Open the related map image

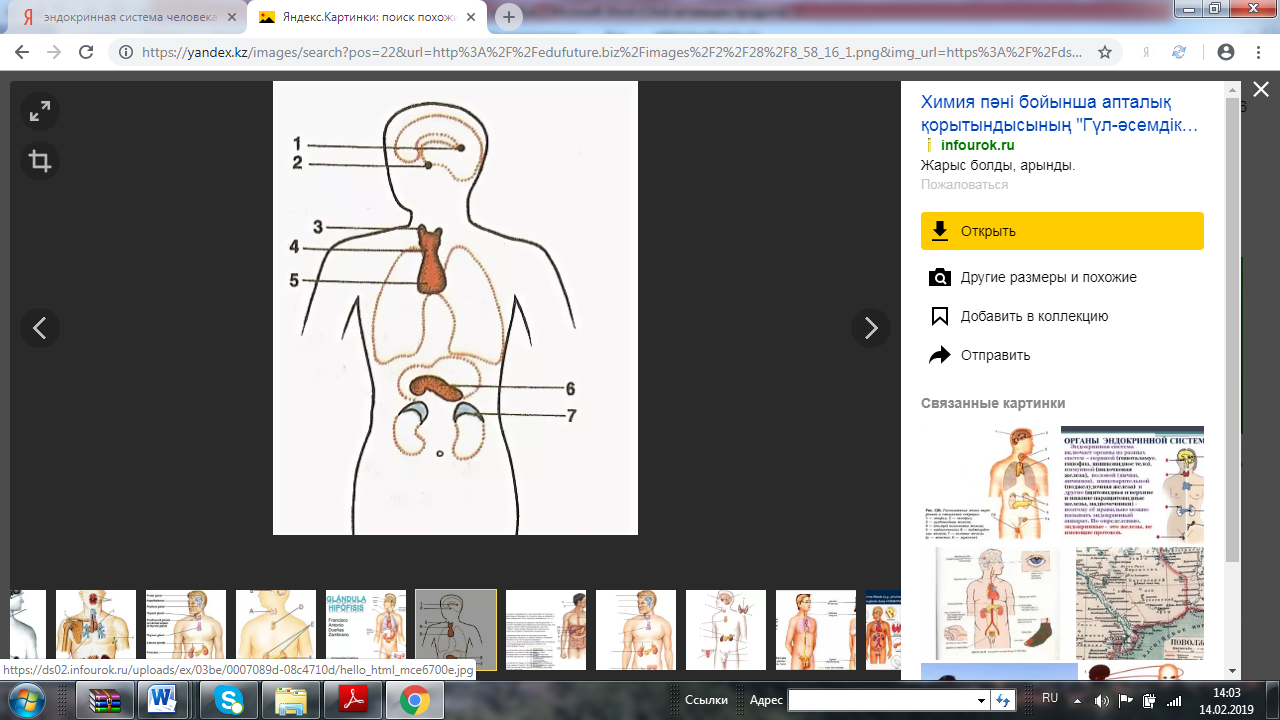click(x=1140, y=603)
